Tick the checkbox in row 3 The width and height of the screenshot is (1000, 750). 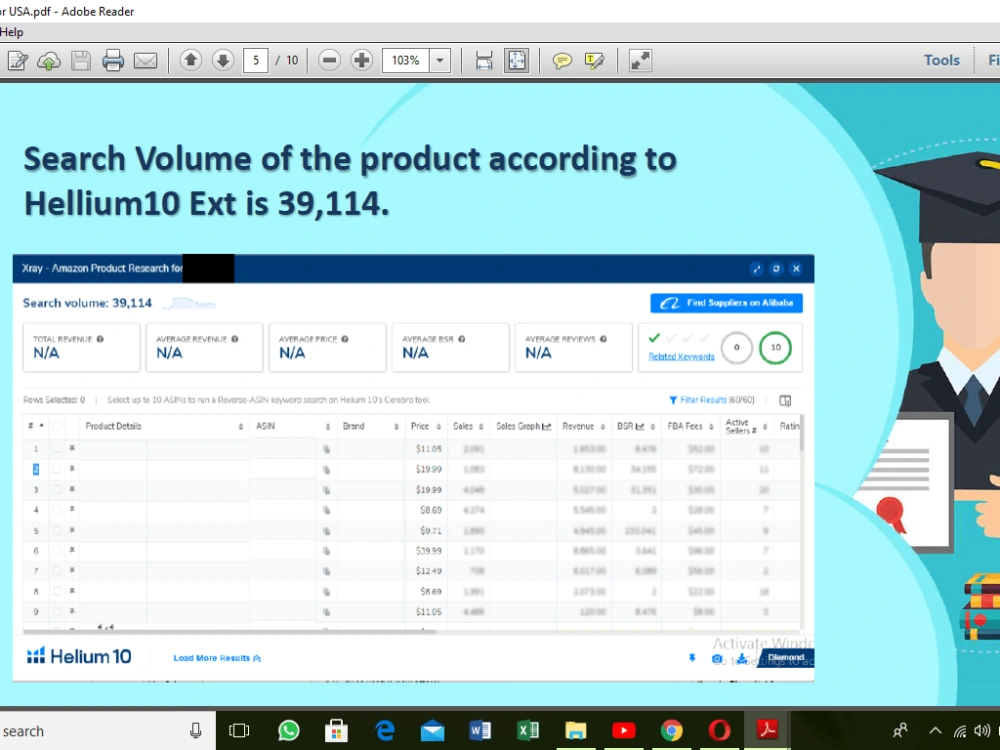point(57,490)
